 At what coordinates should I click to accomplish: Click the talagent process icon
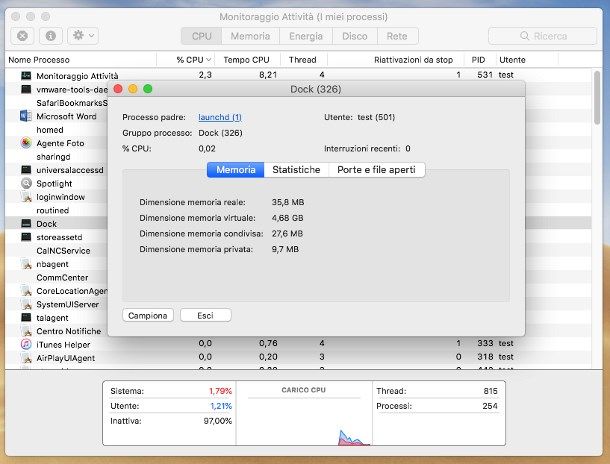point(26,317)
